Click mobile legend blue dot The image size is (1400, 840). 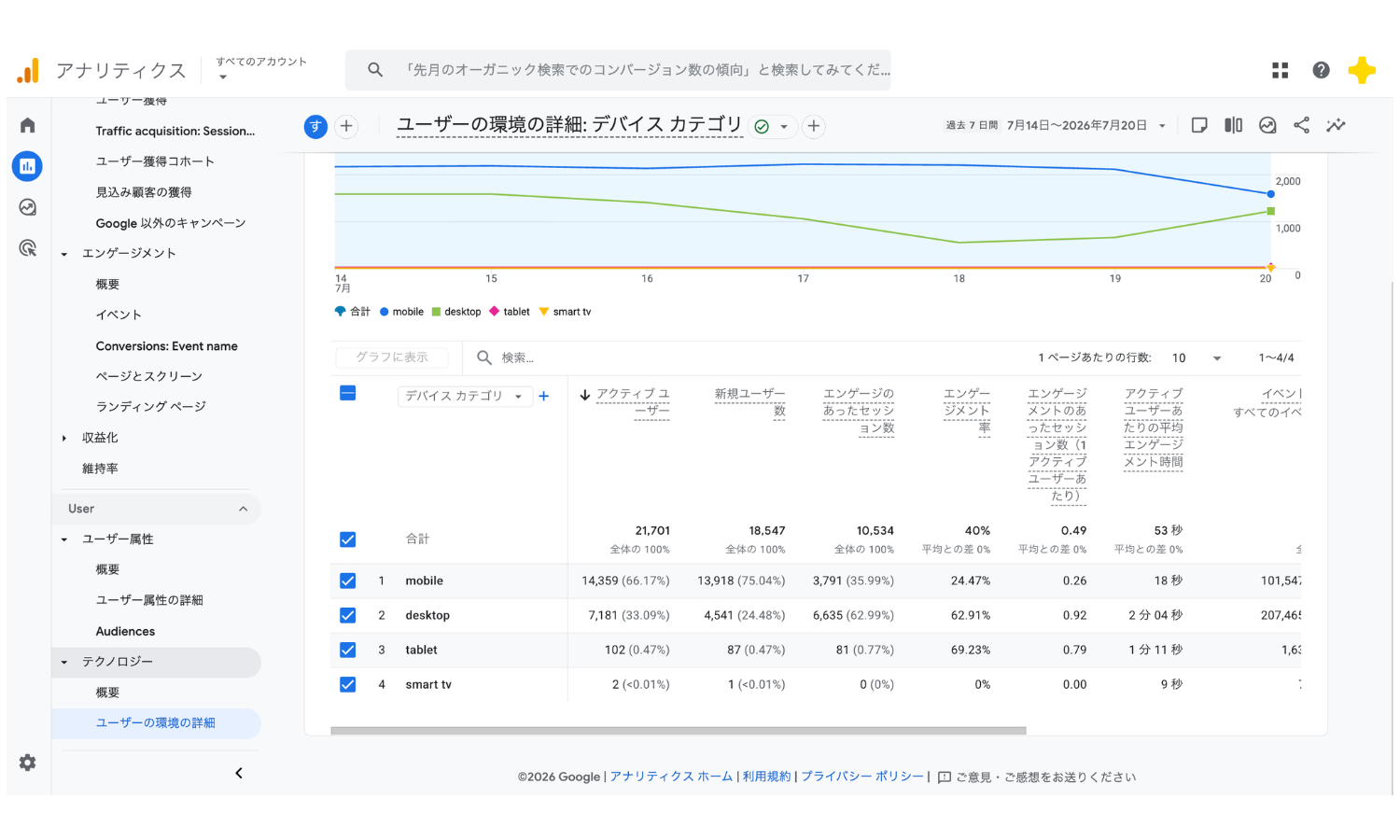tap(385, 312)
